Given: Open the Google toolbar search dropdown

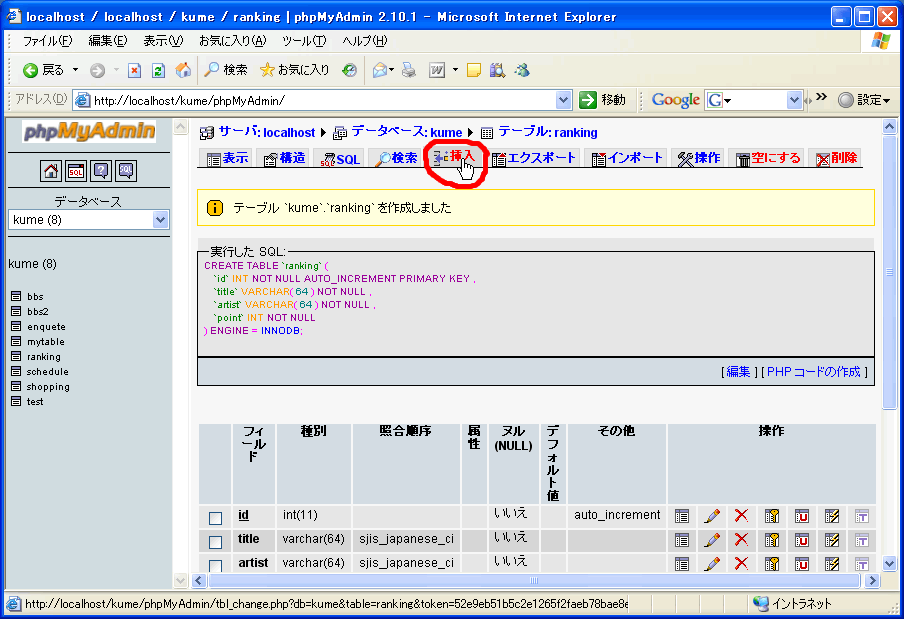Looking at the screenshot, I should point(794,100).
